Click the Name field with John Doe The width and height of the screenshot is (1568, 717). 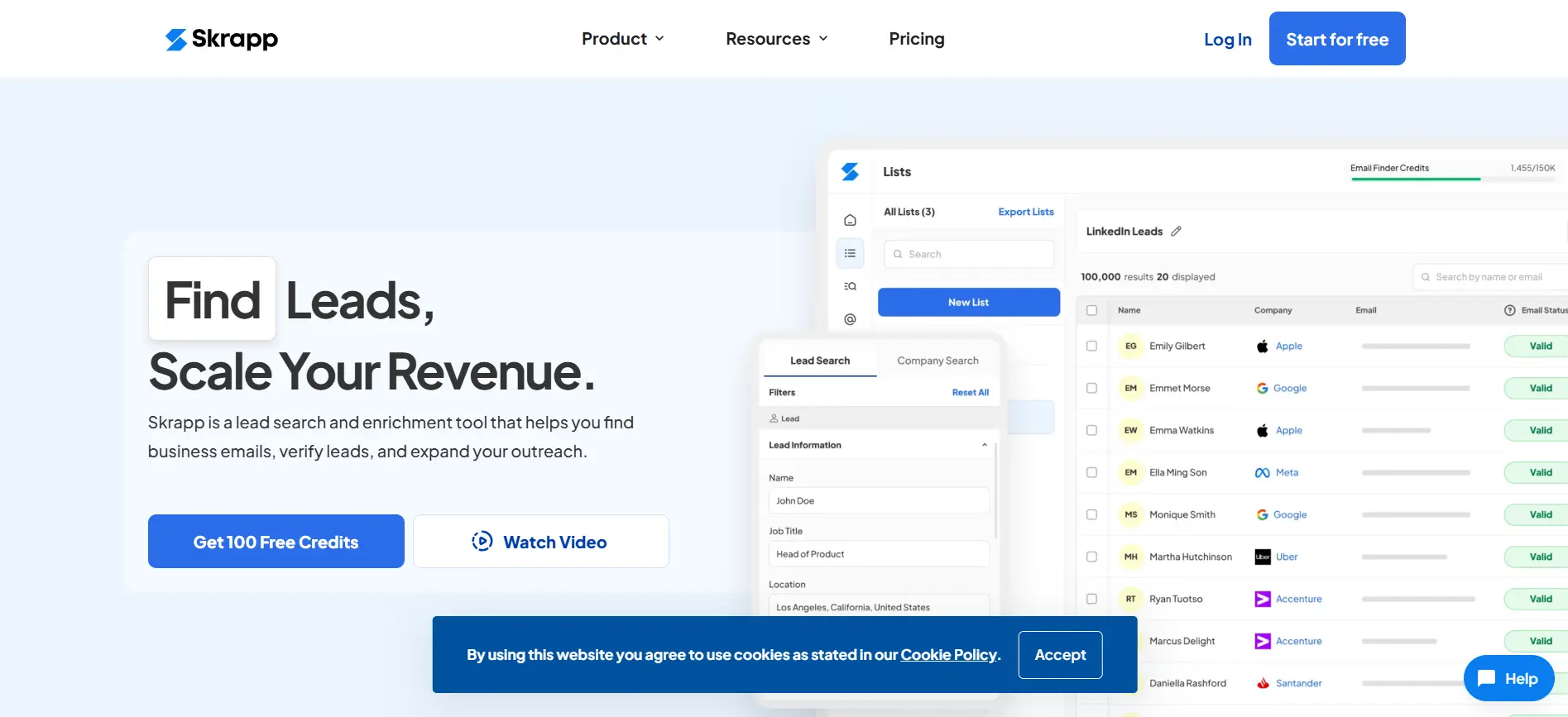(879, 501)
